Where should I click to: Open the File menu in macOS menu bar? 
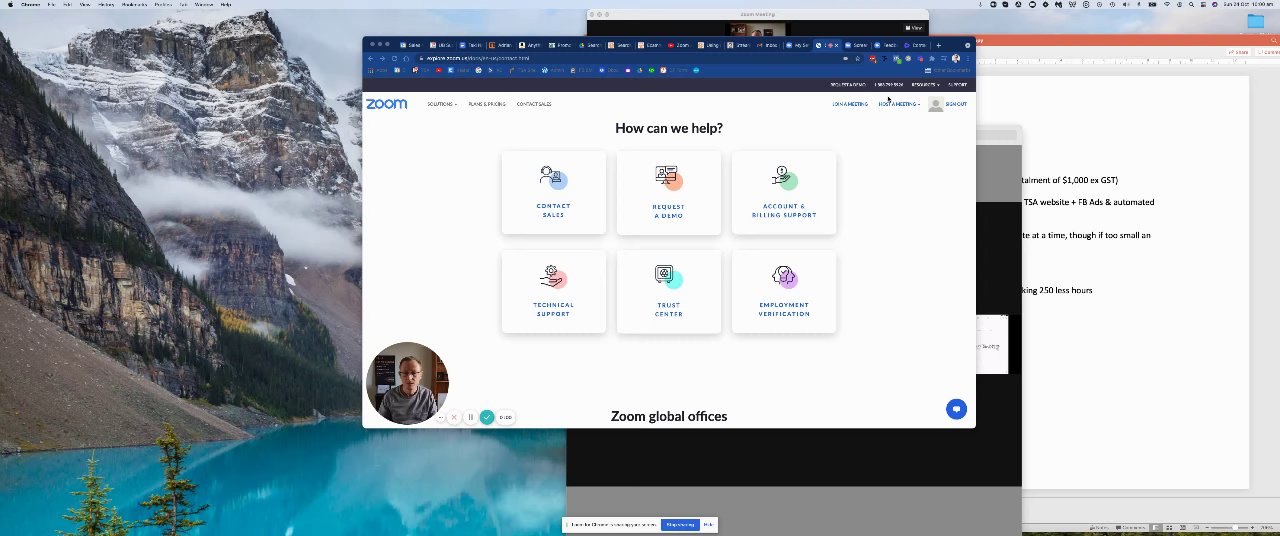(53, 4)
